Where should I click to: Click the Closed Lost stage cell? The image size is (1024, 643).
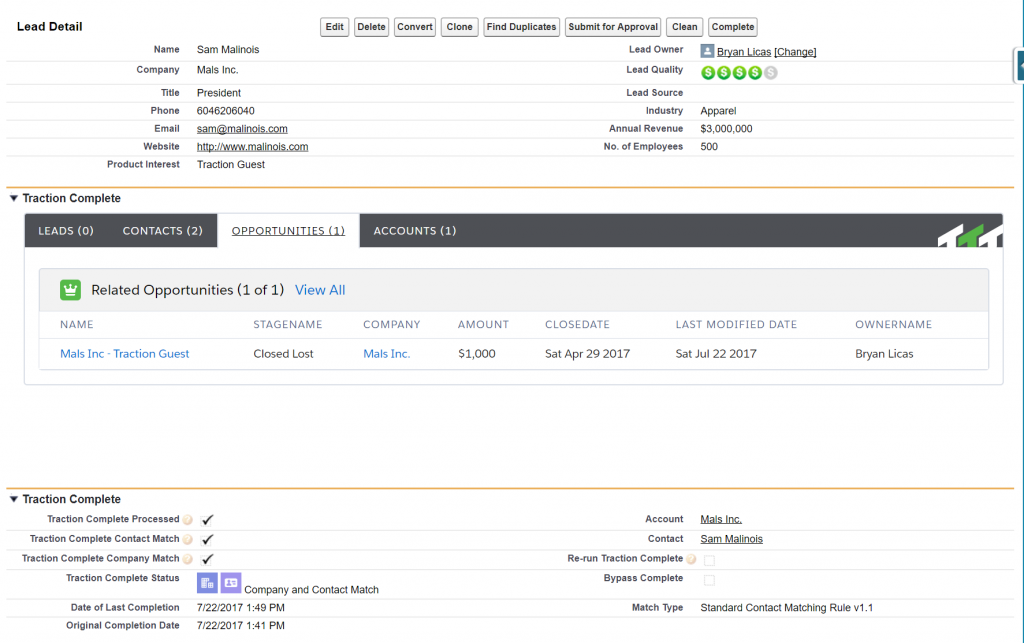click(x=283, y=353)
